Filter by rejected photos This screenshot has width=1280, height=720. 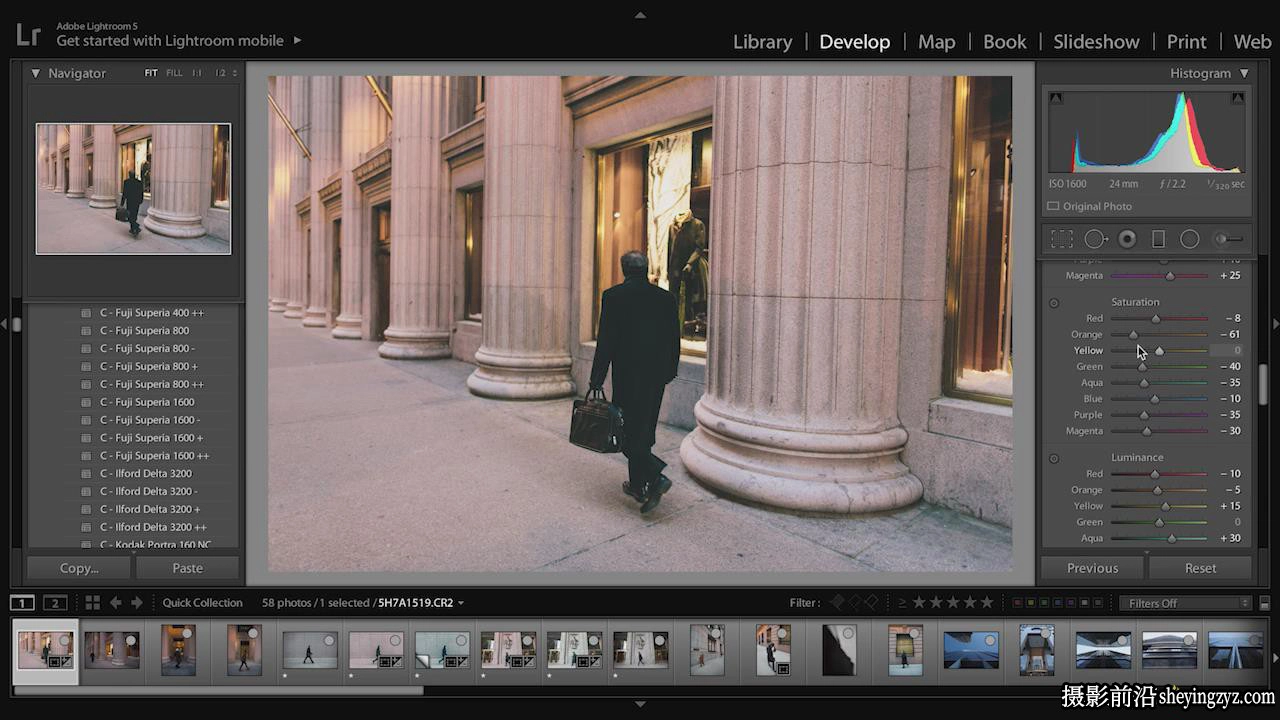(871, 602)
